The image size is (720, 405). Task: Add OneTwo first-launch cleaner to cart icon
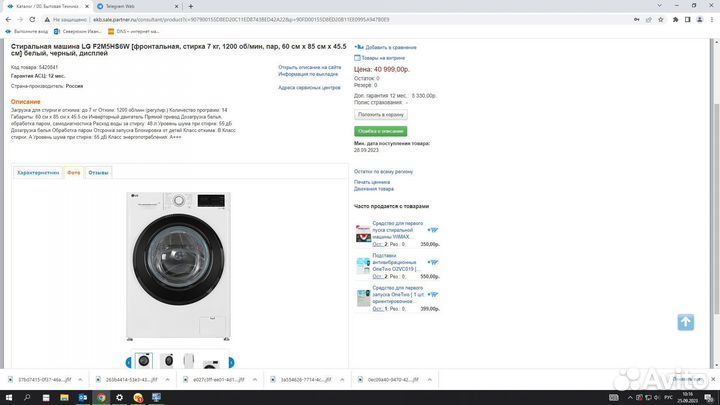click(433, 294)
